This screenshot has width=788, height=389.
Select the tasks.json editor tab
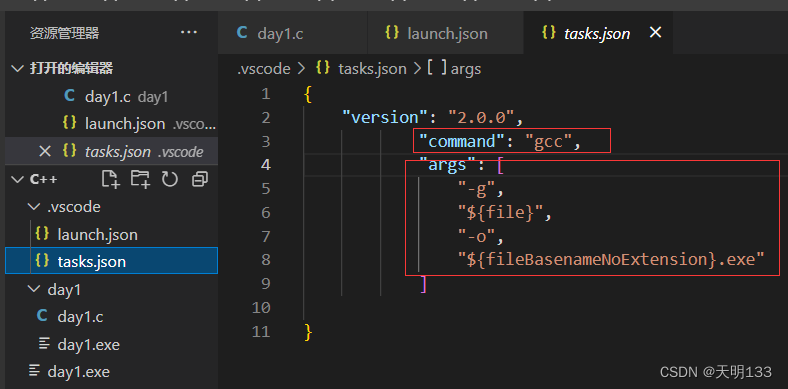598,33
